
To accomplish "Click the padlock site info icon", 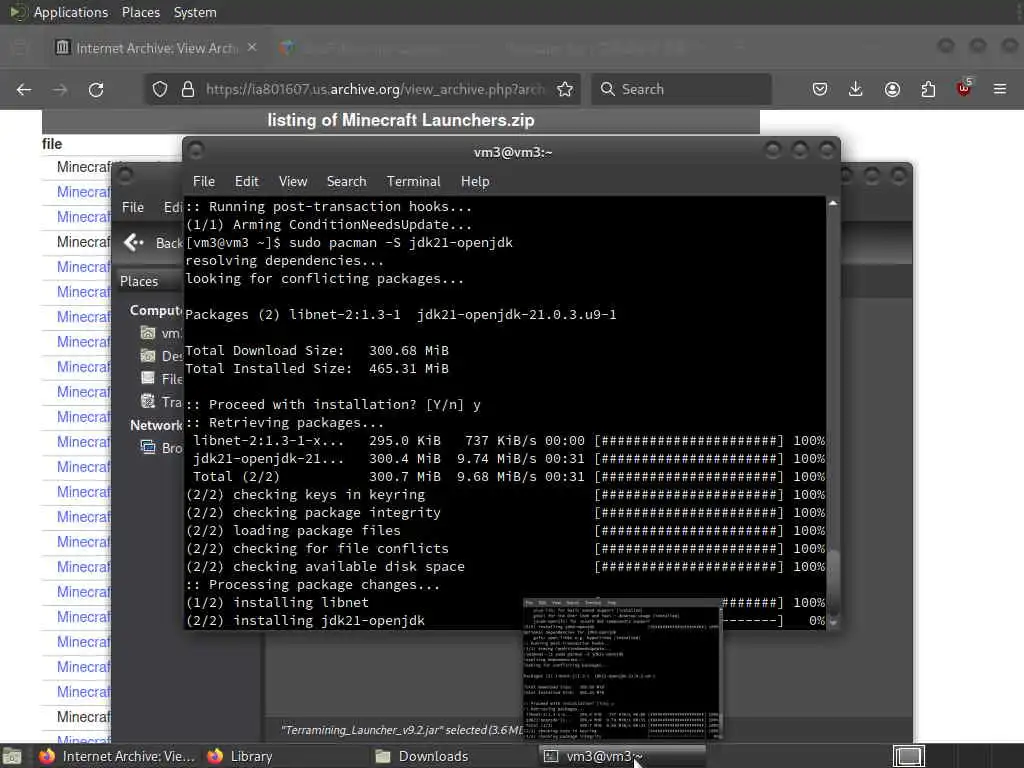I will (x=188, y=89).
